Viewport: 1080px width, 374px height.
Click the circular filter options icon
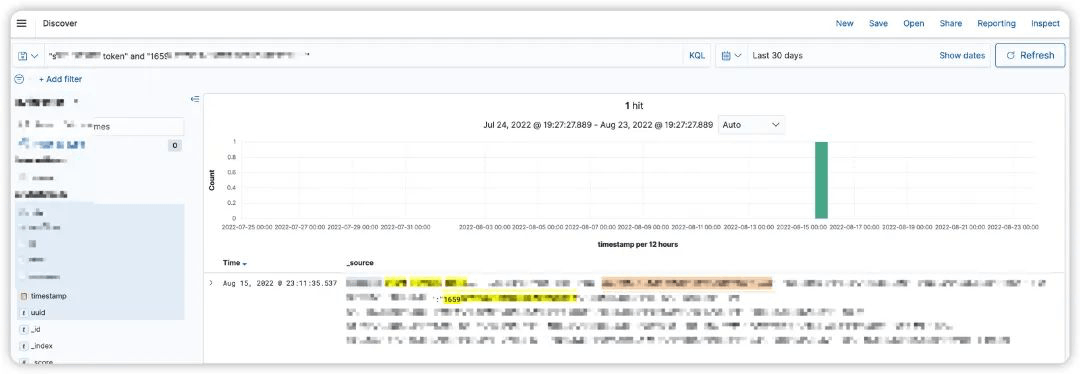(19, 79)
